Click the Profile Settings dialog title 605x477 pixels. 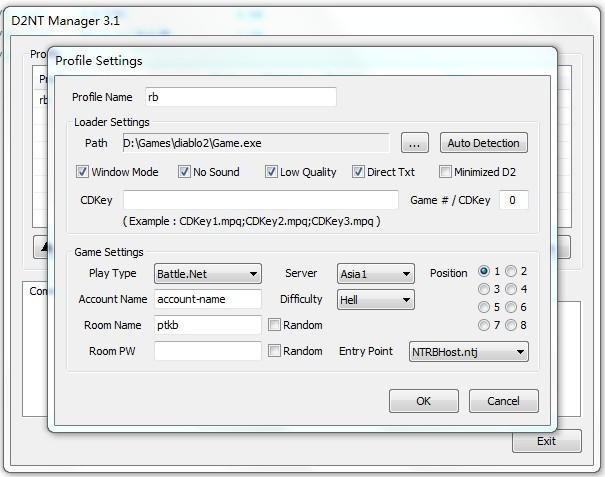(x=99, y=61)
